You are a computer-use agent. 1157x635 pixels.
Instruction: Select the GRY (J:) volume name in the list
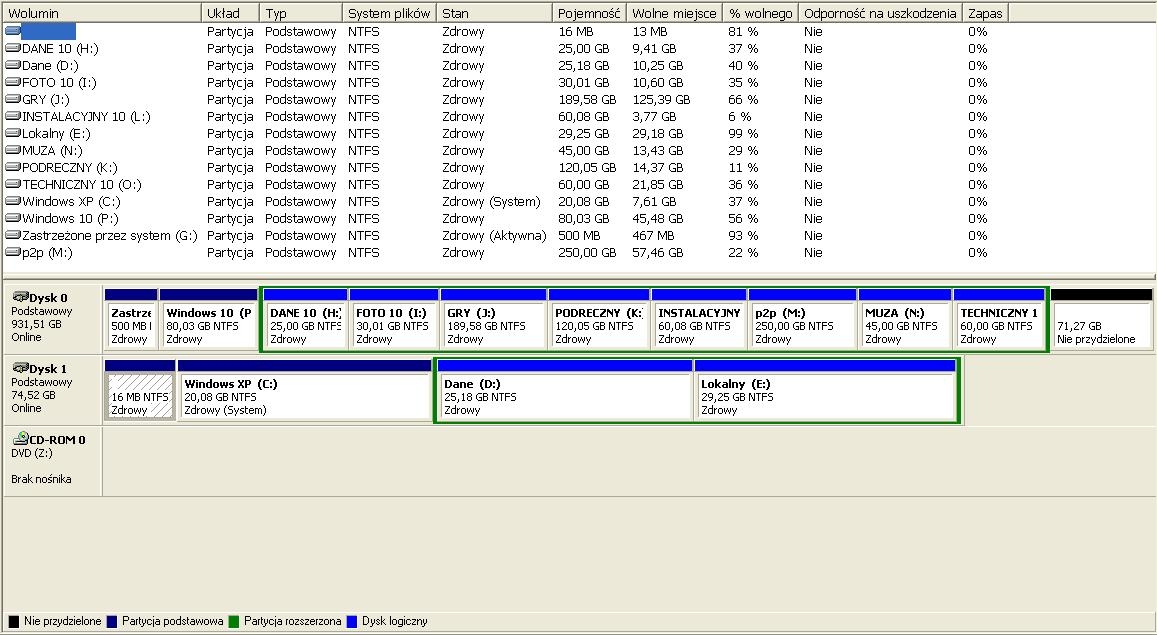pyautogui.click(x=45, y=100)
